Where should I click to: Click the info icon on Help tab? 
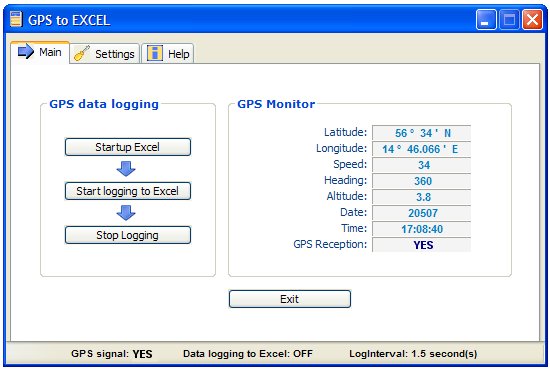[154, 53]
